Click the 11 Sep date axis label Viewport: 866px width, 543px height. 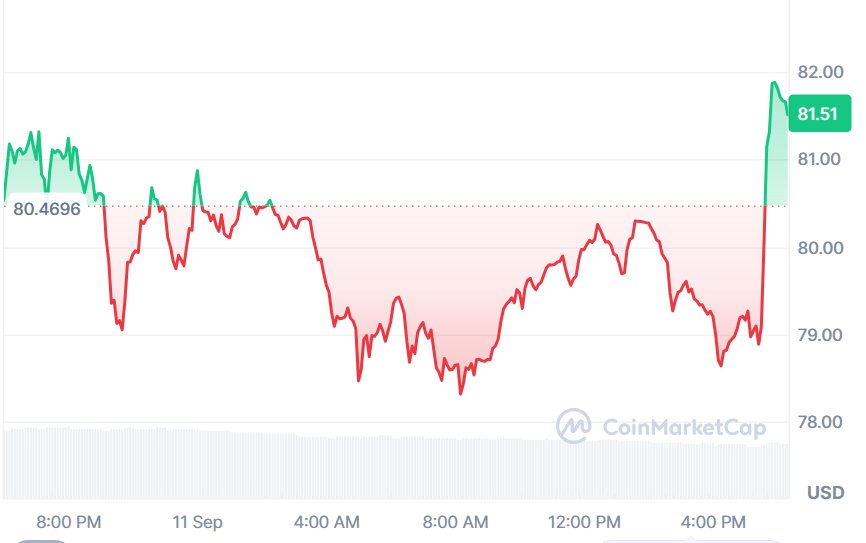pyautogui.click(x=198, y=522)
